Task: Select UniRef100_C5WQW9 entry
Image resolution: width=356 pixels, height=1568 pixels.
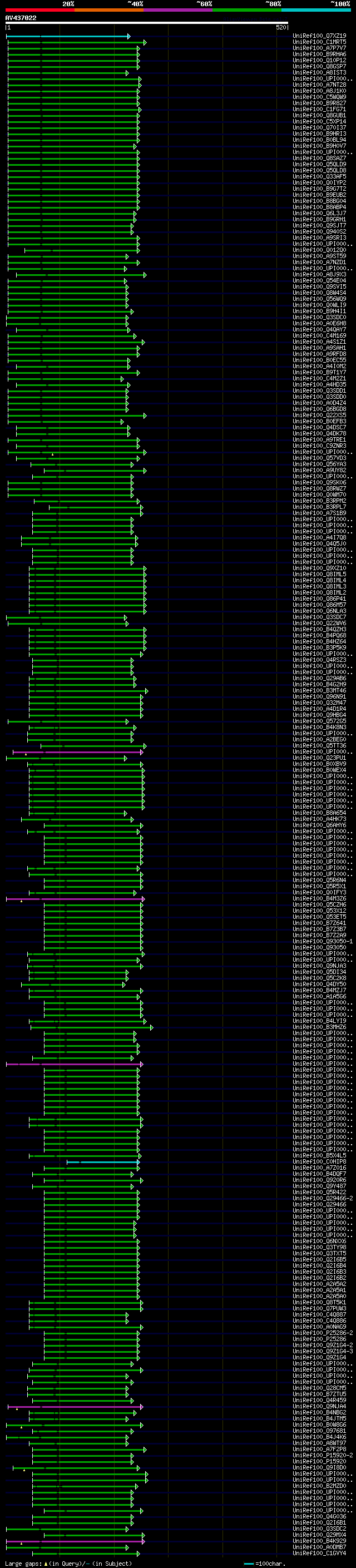Action: (319, 97)
